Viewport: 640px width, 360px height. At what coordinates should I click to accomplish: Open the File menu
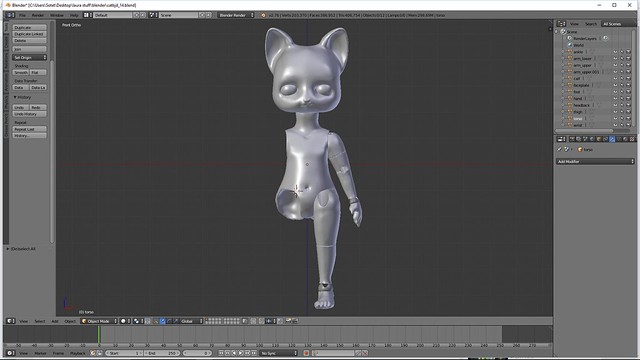pos(22,15)
